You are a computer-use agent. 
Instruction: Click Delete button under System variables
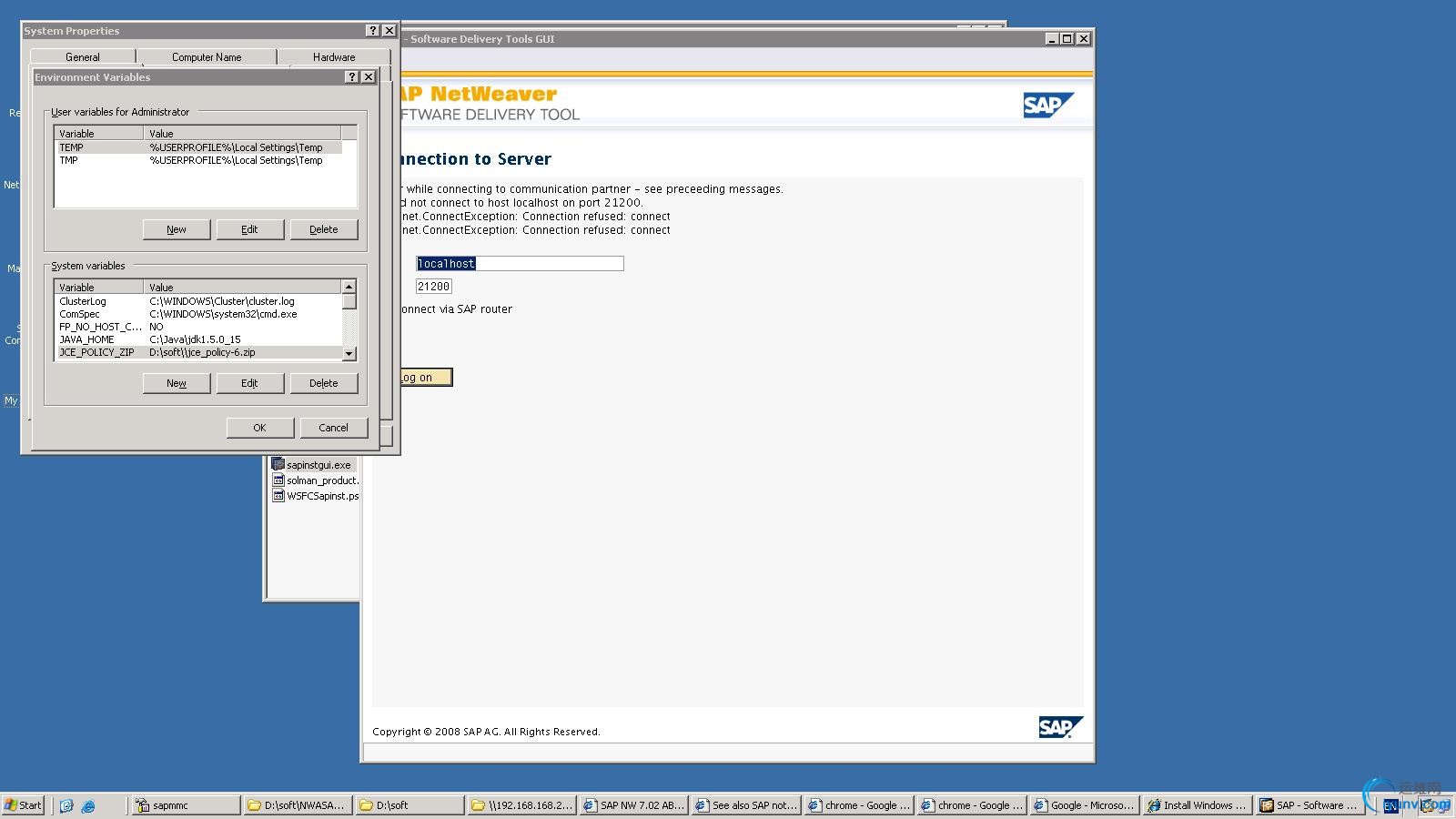(x=323, y=383)
